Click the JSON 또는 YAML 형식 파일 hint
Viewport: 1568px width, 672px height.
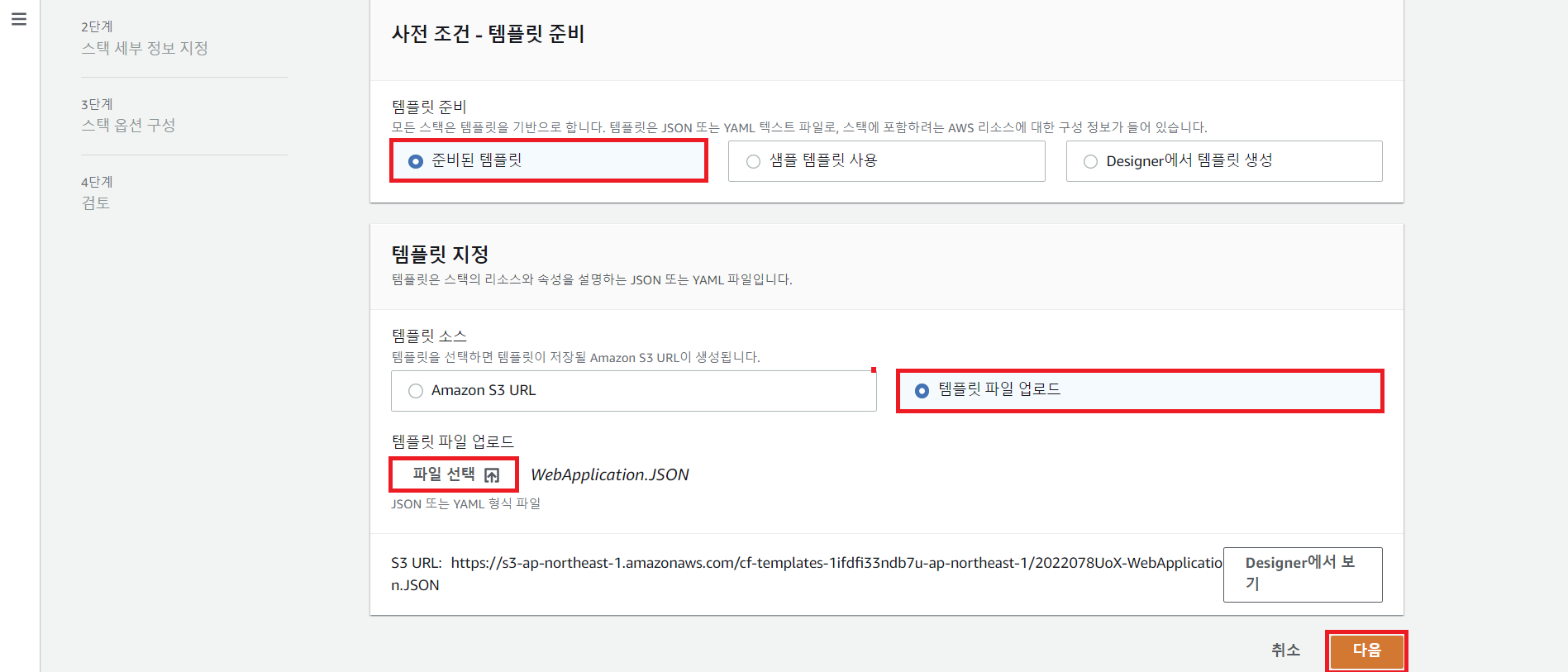[465, 503]
